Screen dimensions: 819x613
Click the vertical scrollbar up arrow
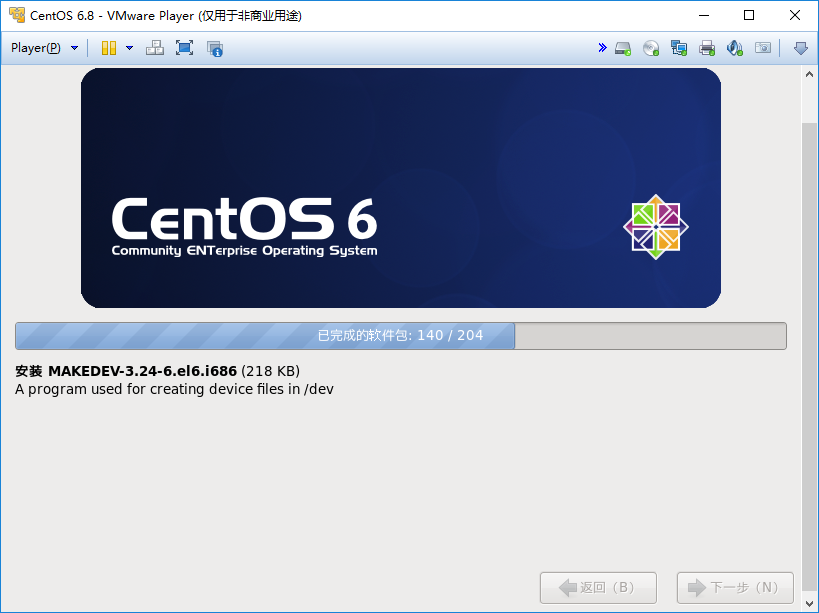pos(809,74)
